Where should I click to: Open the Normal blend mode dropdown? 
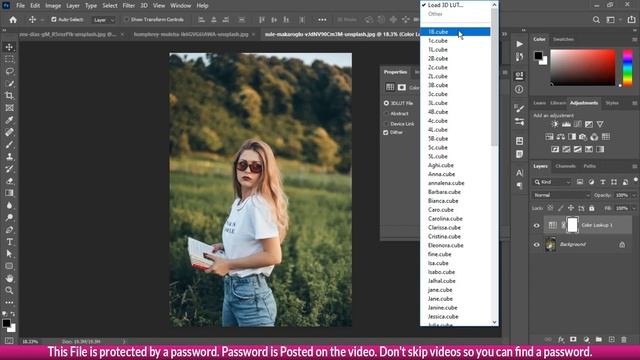[561, 195]
